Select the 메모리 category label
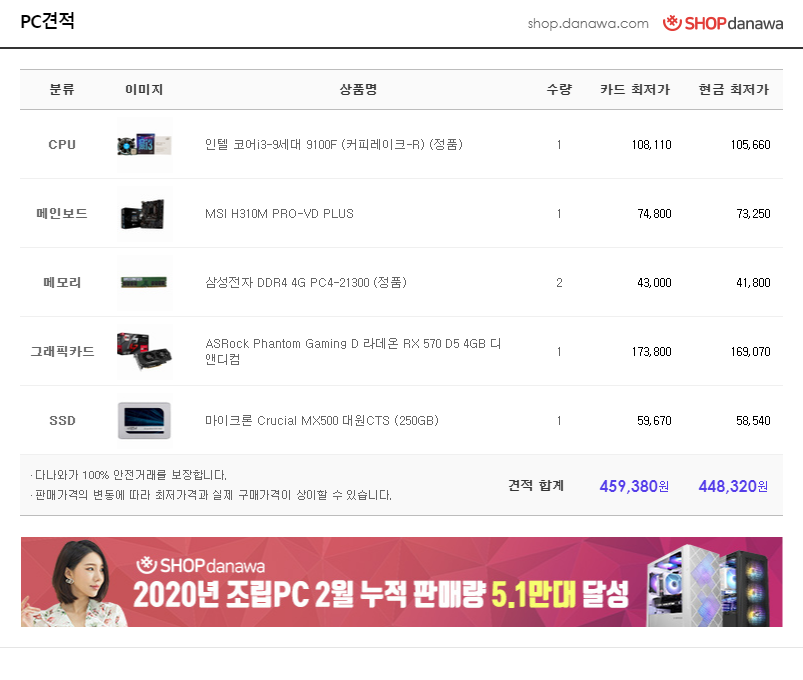This screenshot has width=803, height=680. (x=62, y=283)
